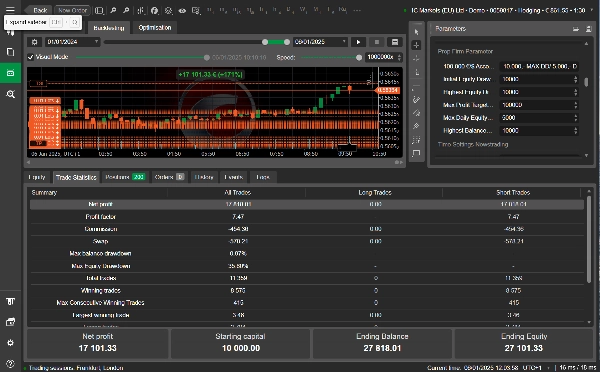The image size is (600, 372).
Task: Click the three-dots more timeframes icon
Action: click(357, 10)
